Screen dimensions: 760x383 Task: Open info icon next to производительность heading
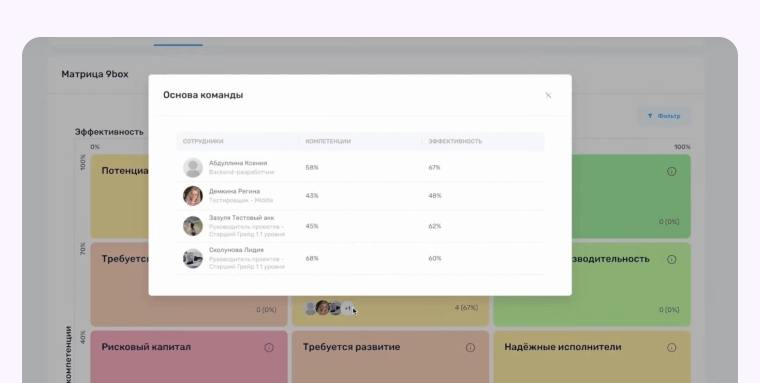point(671,259)
